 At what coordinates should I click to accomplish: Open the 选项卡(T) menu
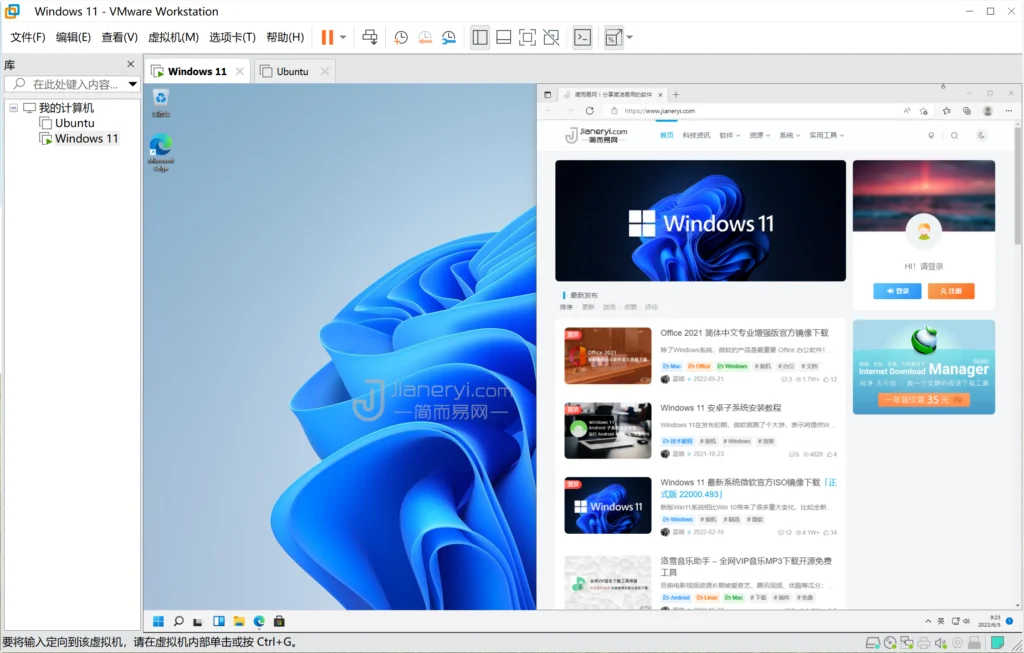232,37
